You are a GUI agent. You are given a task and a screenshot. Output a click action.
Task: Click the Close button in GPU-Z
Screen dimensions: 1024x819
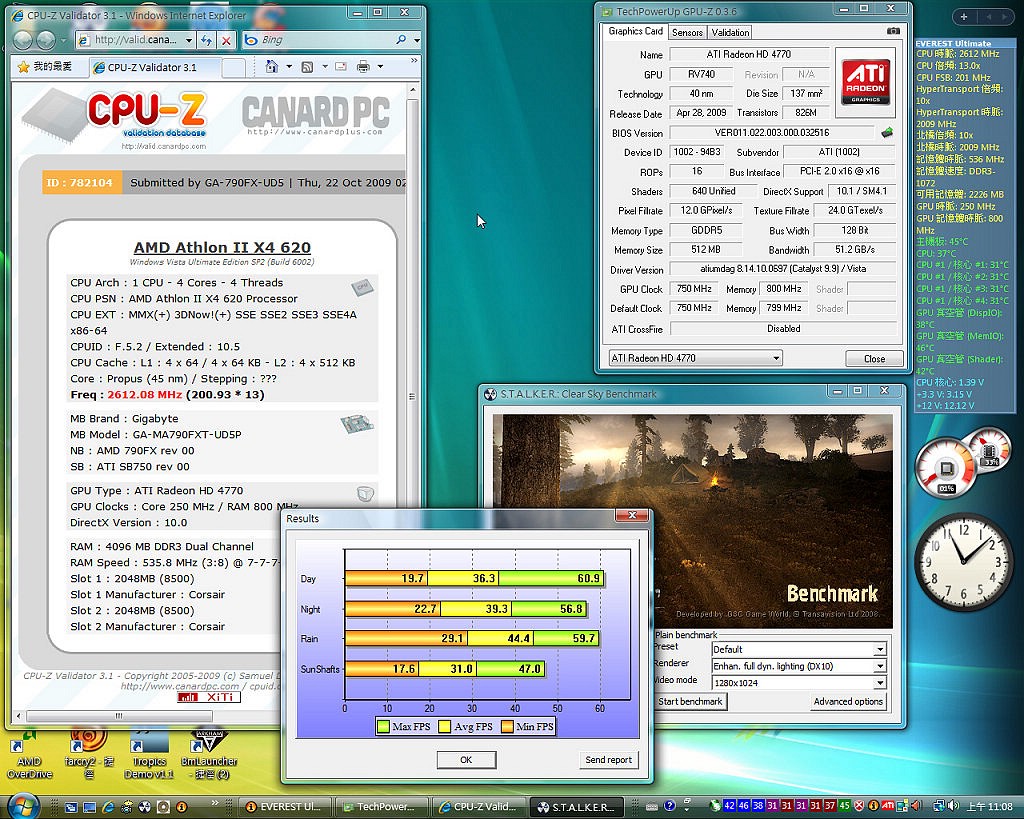click(874, 359)
